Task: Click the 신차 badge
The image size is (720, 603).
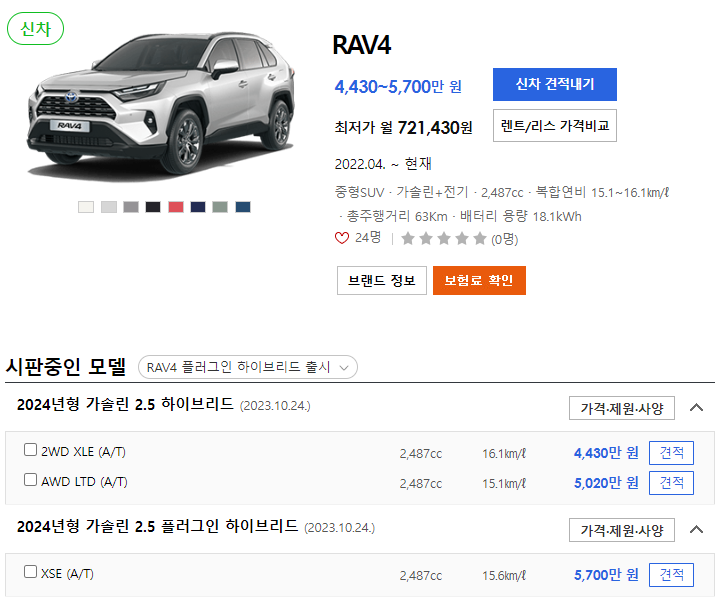Action: [35, 29]
